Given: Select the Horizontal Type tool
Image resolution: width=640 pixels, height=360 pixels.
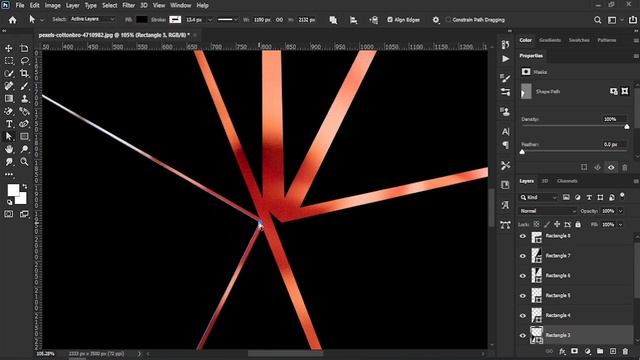Looking at the screenshot, I should point(9,124).
